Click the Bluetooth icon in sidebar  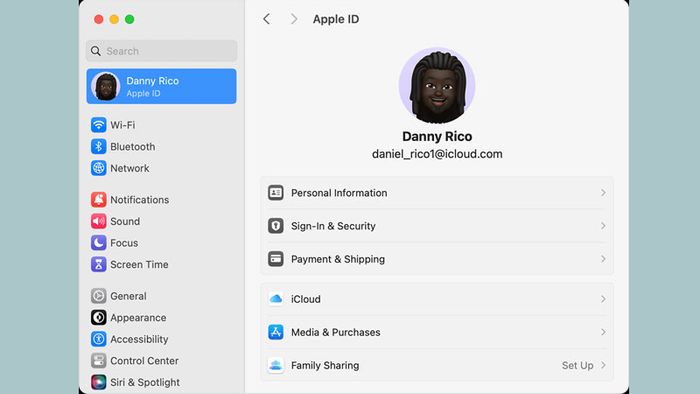pos(99,146)
